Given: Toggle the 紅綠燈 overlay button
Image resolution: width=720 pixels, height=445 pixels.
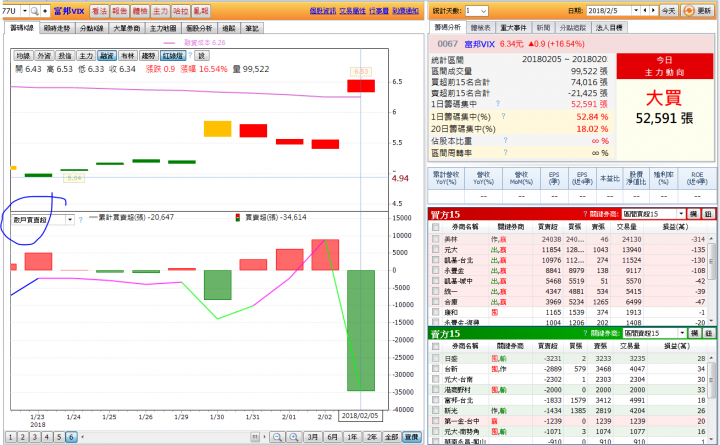Looking at the screenshot, I should [173, 56].
